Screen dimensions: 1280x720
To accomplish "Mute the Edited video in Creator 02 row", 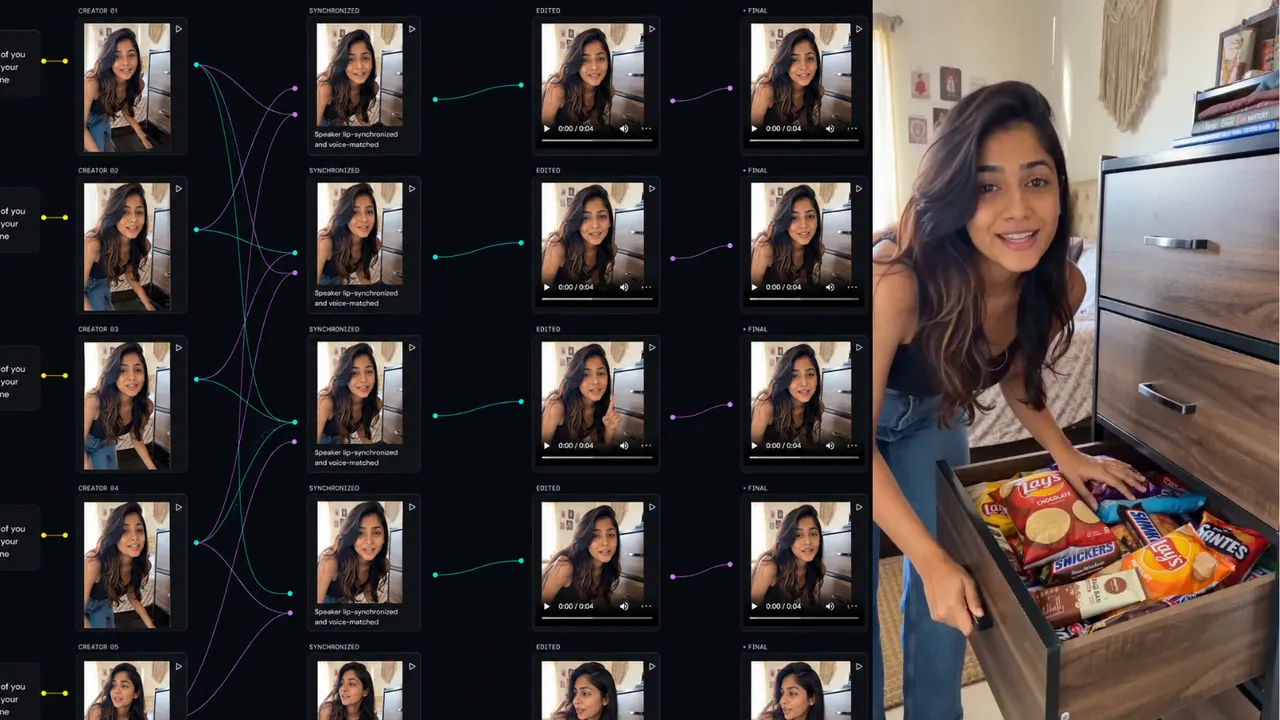I will (x=624, y=287).
